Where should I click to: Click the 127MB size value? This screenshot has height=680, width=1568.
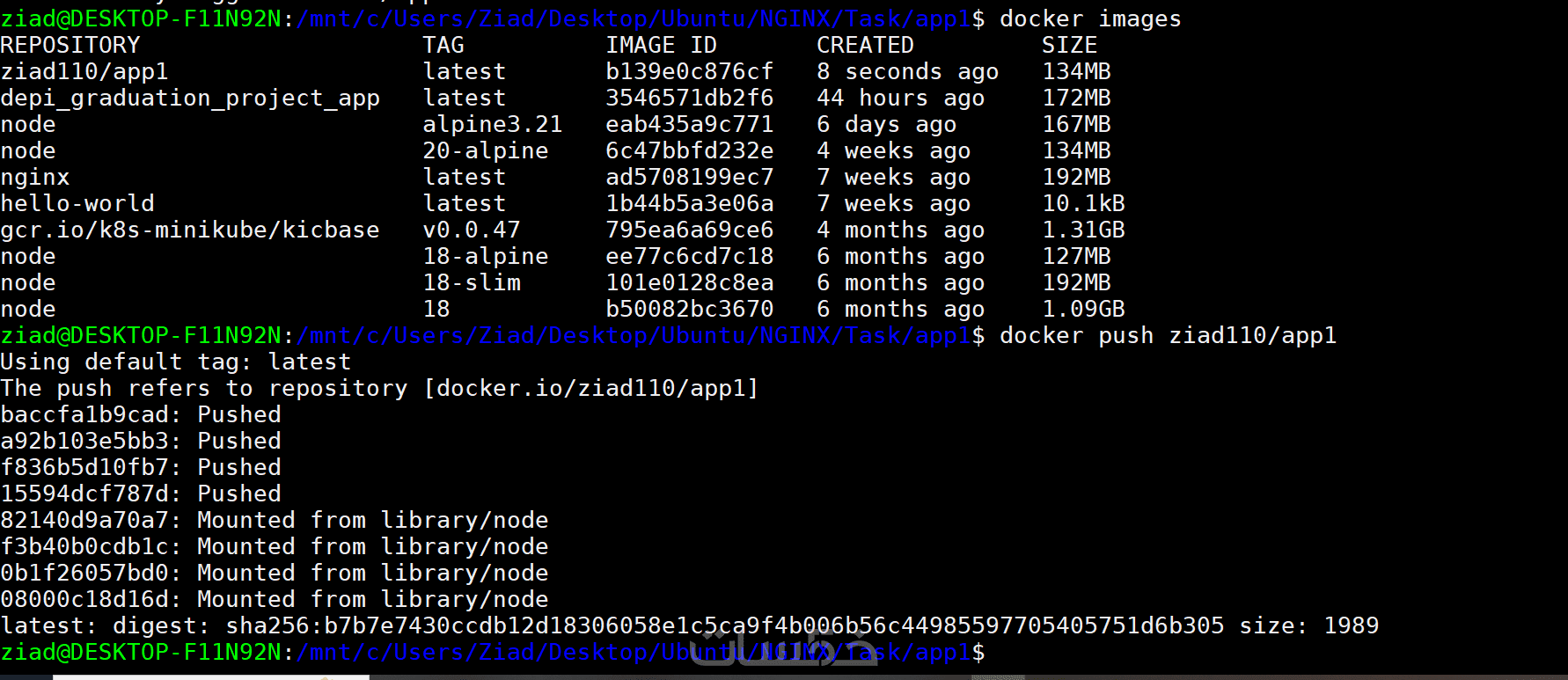pos(1077,256)
